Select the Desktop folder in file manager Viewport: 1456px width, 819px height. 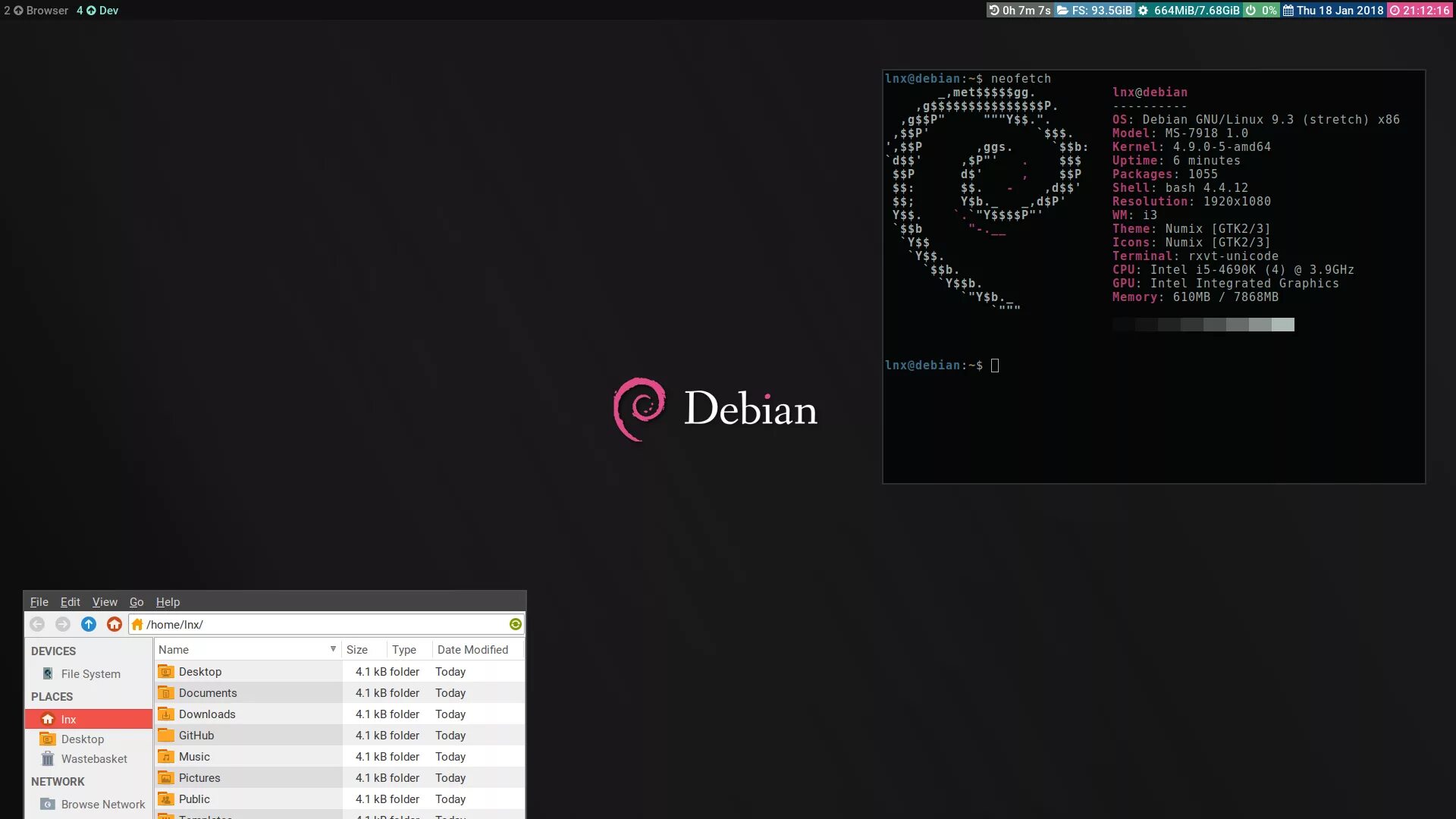pyautogui.click(x=200, y=671)
